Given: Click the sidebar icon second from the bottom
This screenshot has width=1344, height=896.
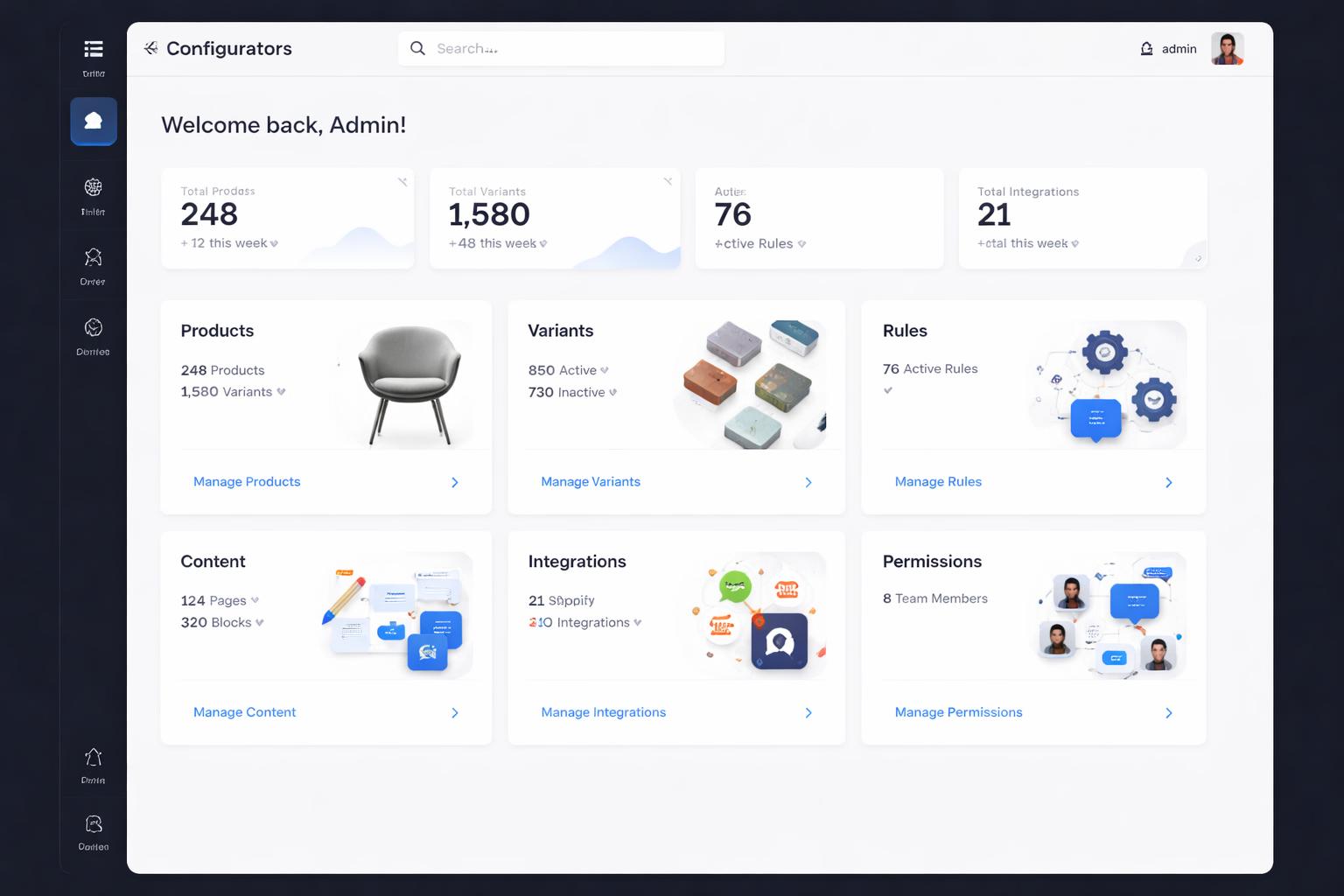Looking at the screenshot, I should (94, 757).
